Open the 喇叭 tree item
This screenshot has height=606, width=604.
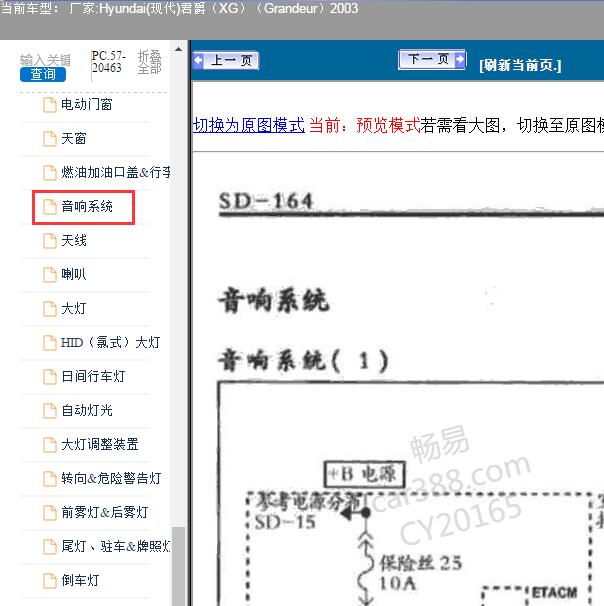pos(73,274)
